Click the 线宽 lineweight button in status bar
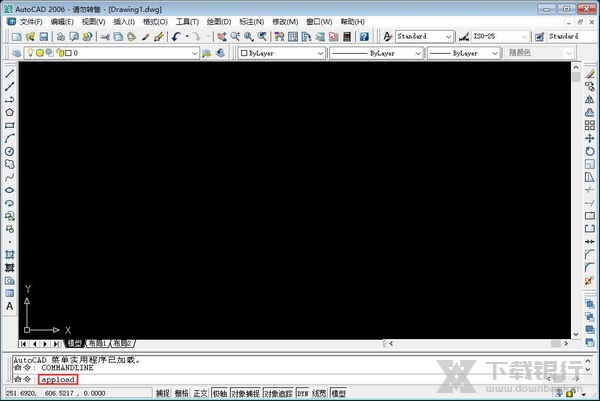 coord(319,394)
